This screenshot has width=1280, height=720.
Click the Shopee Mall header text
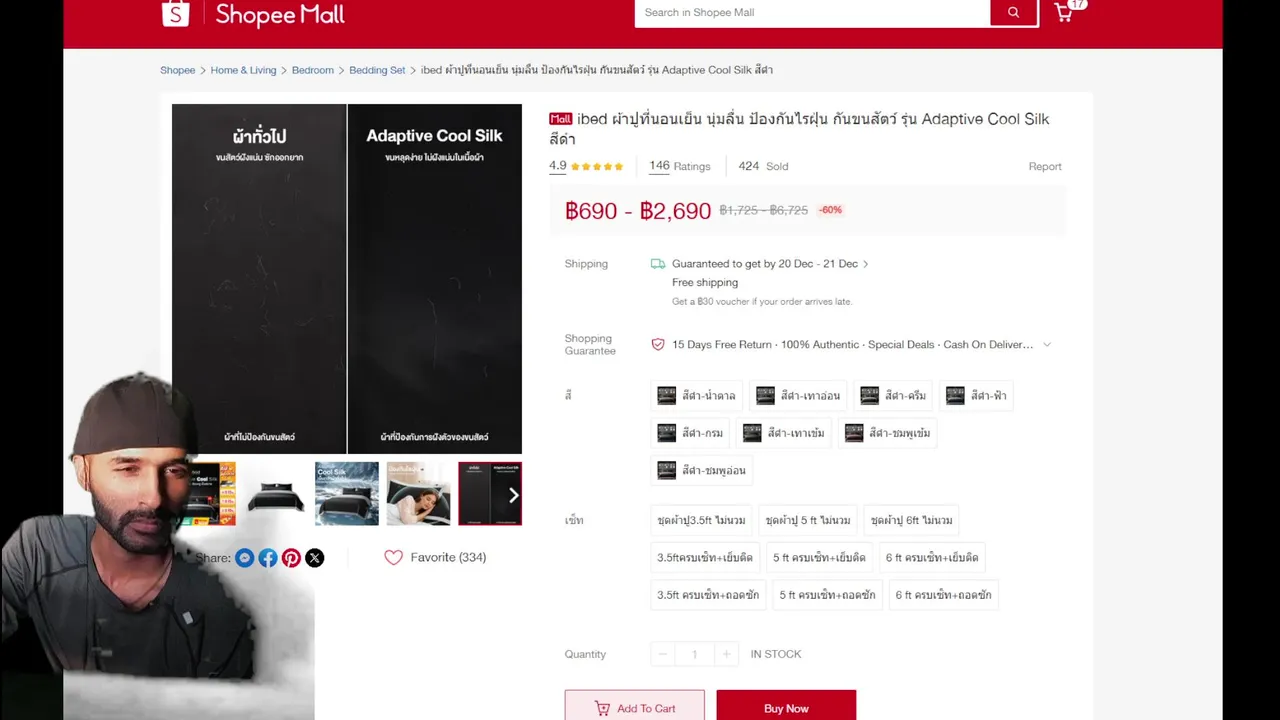pos(280,14)
